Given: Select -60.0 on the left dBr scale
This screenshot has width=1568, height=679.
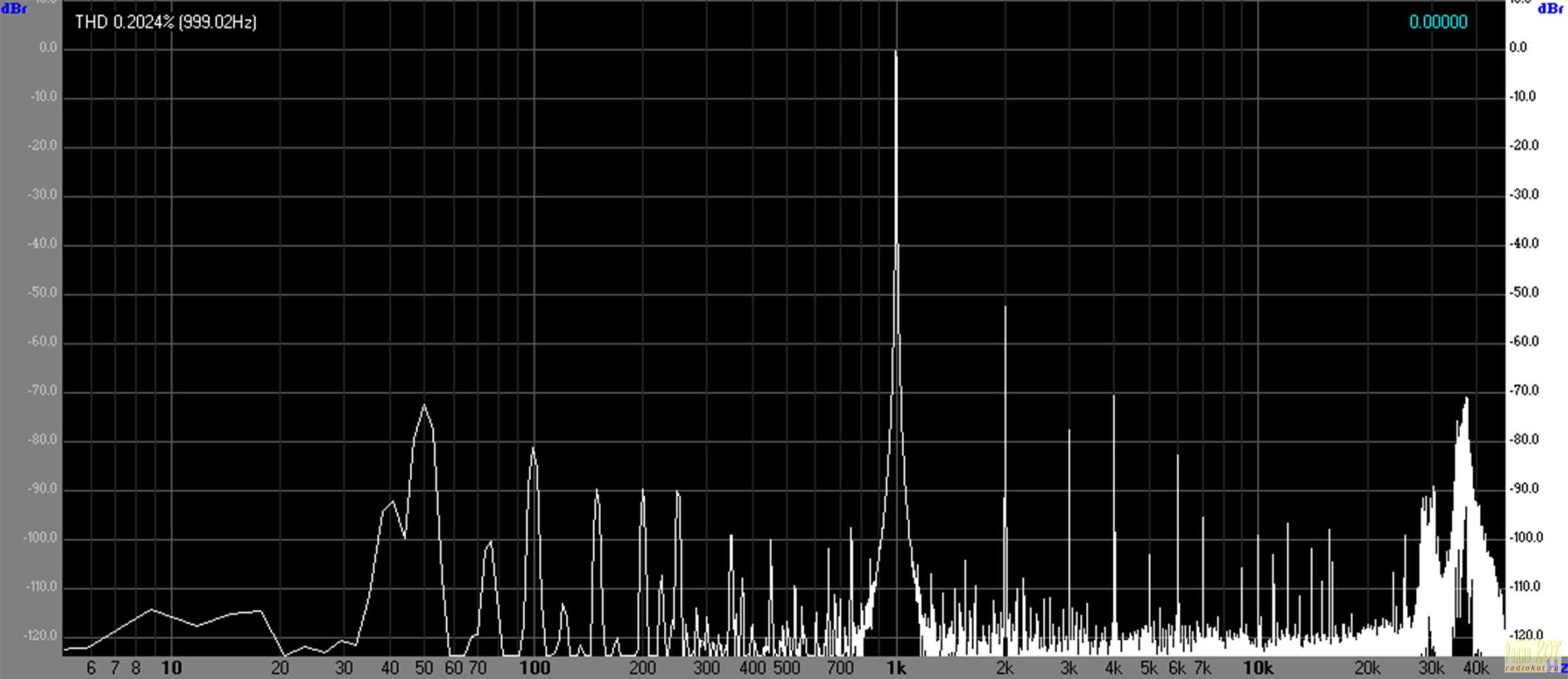Looking at the screenshot, I should click(42, 341).
